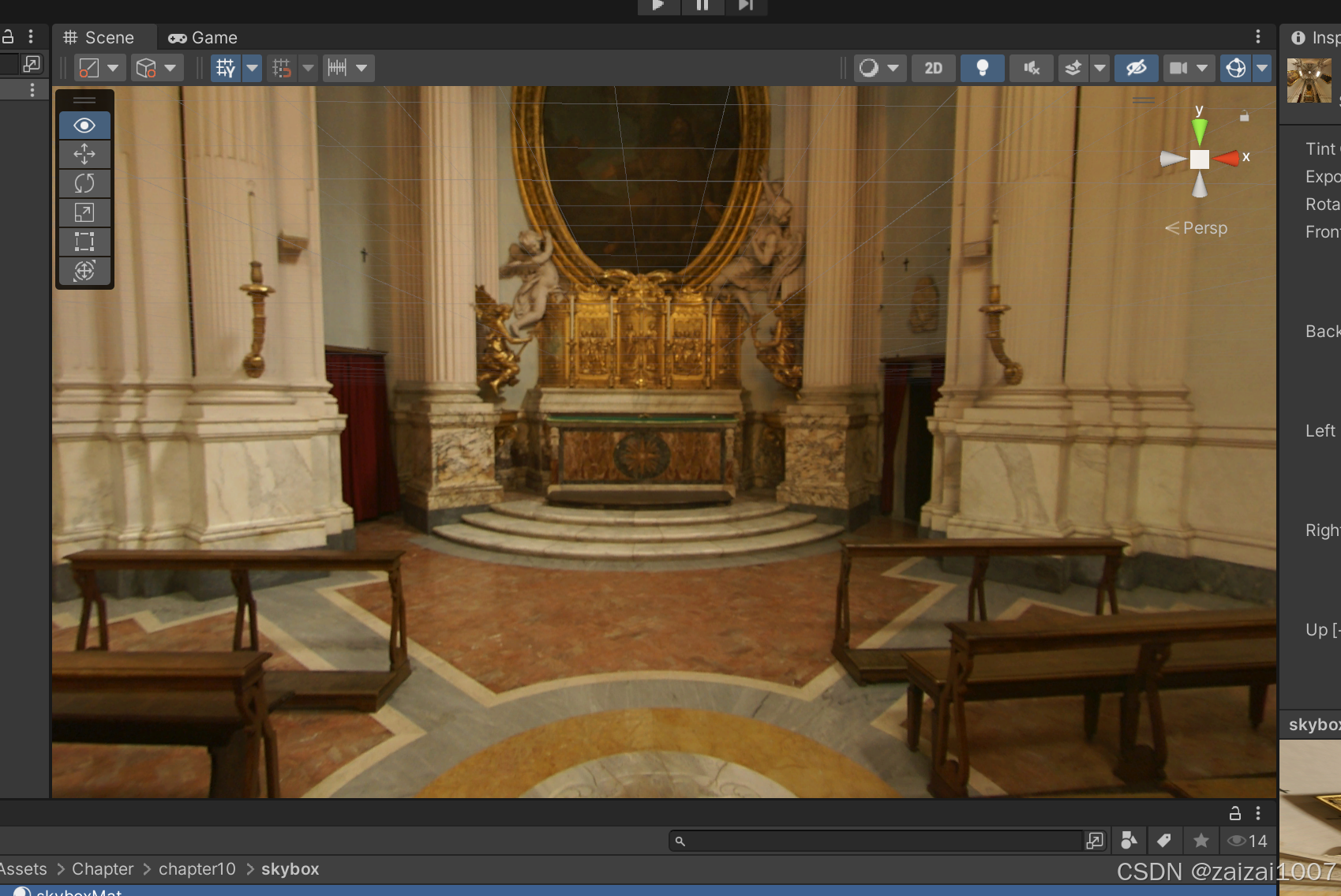
Task: Toggle grid snapping button
Action: click(282, 68)
